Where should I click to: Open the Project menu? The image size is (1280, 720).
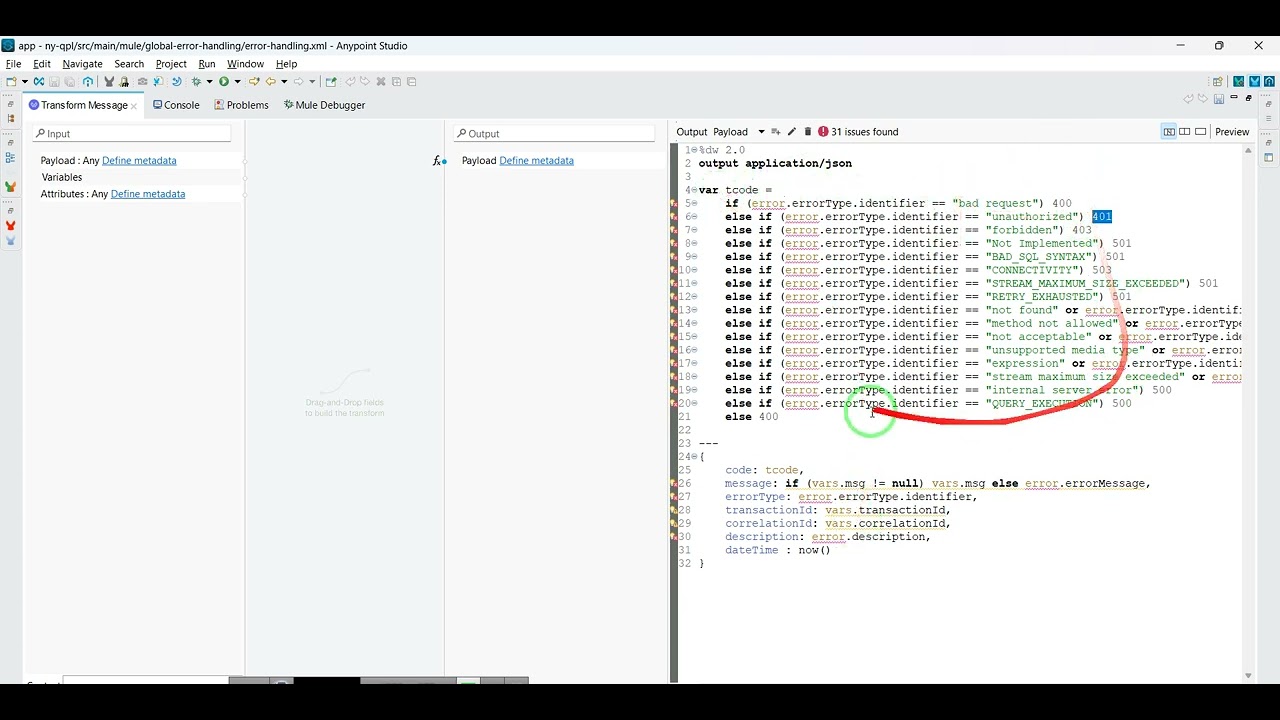(x=171, y=64)
